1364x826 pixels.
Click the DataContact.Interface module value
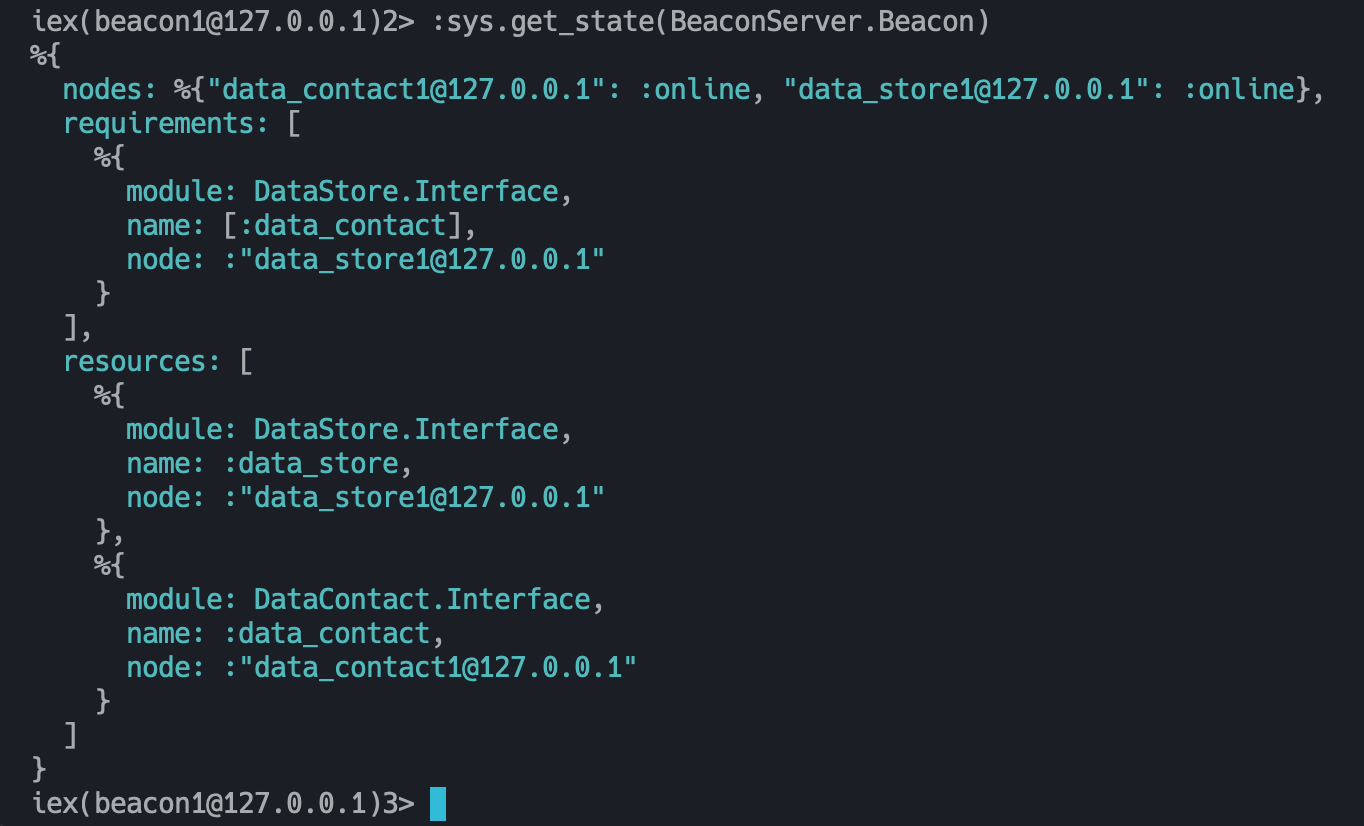click(x=422, y=600)
